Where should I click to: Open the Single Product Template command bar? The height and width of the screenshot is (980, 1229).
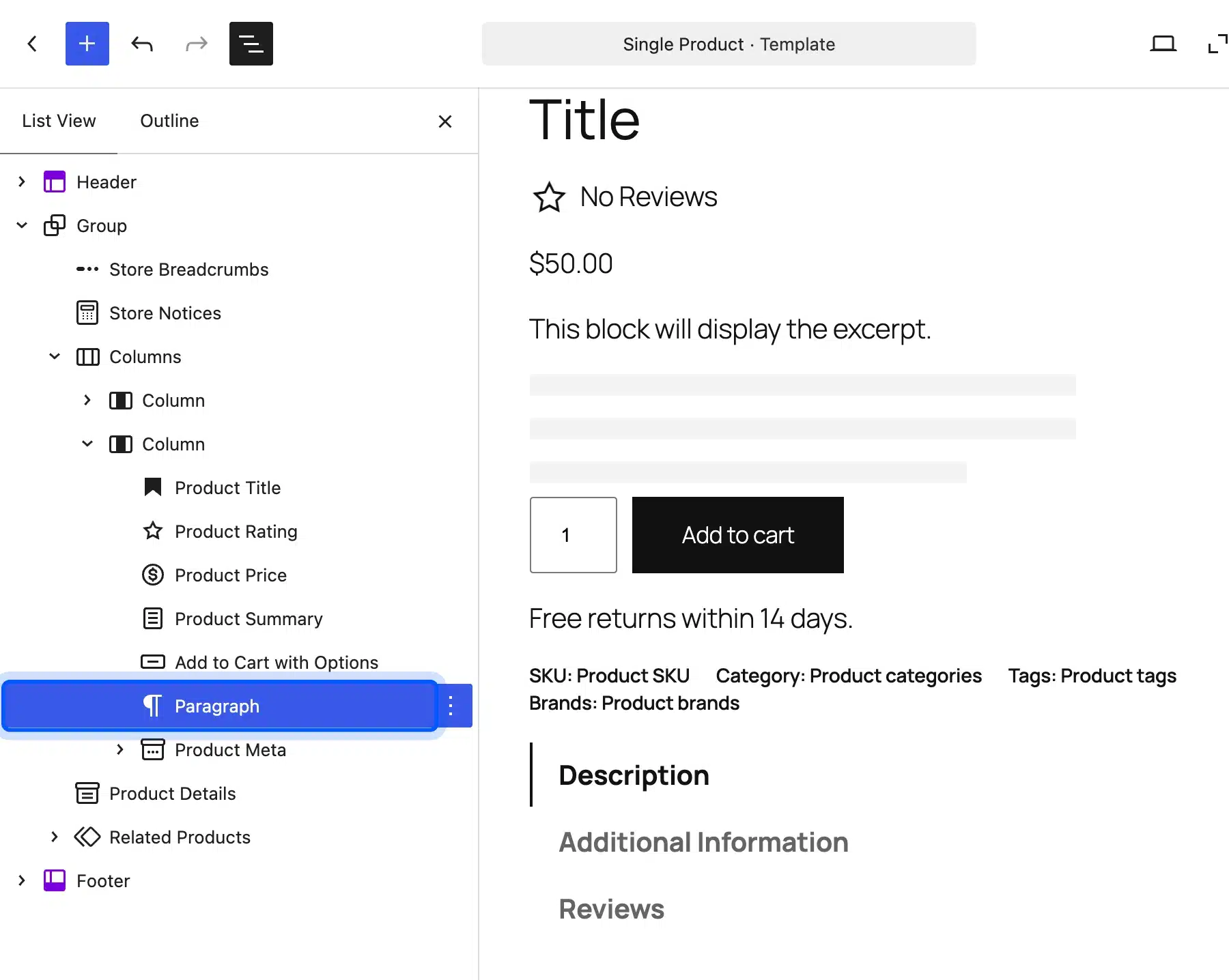pos(729,44)
